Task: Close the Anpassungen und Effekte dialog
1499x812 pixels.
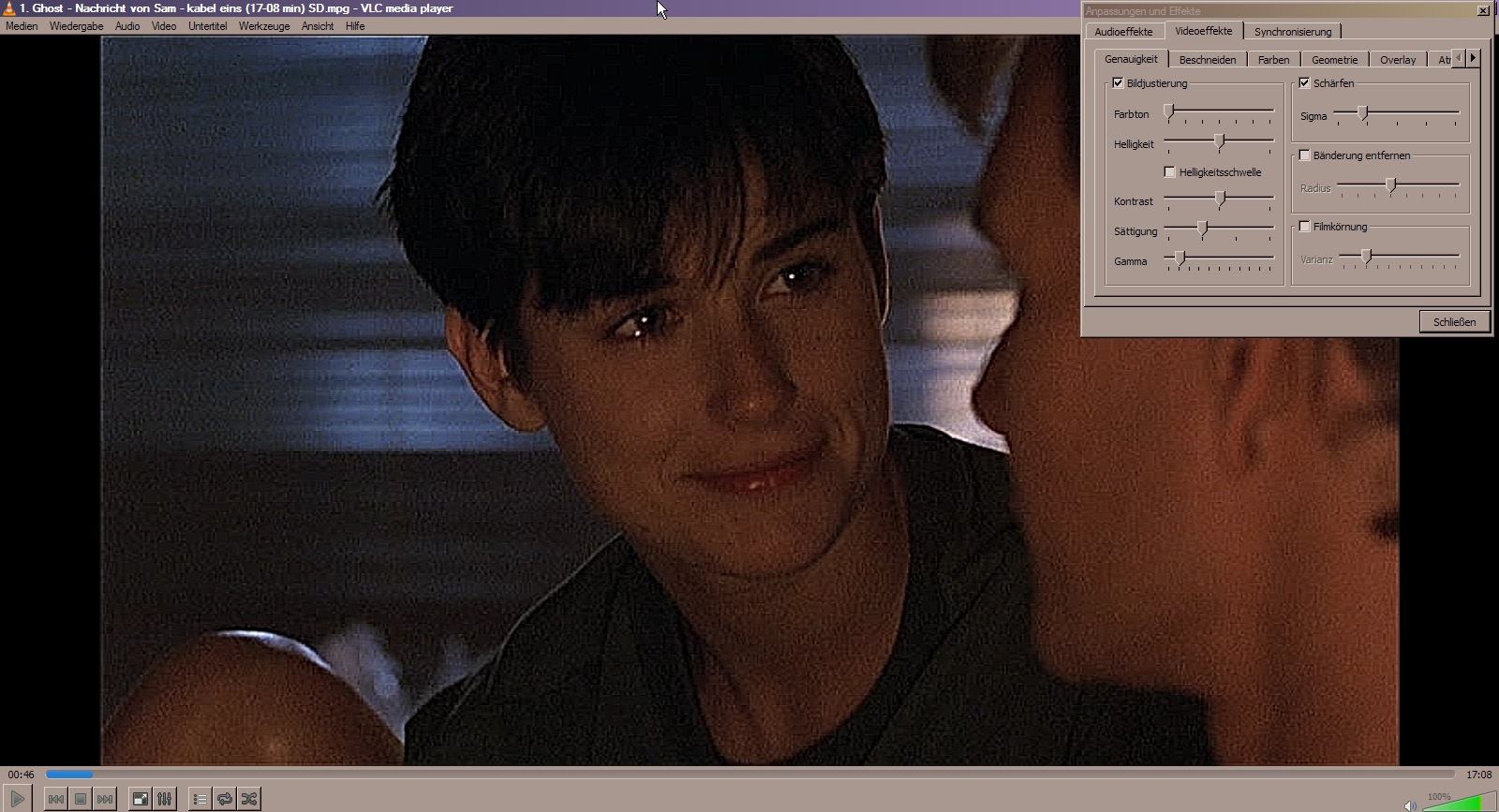Action: click(1483, 10)
